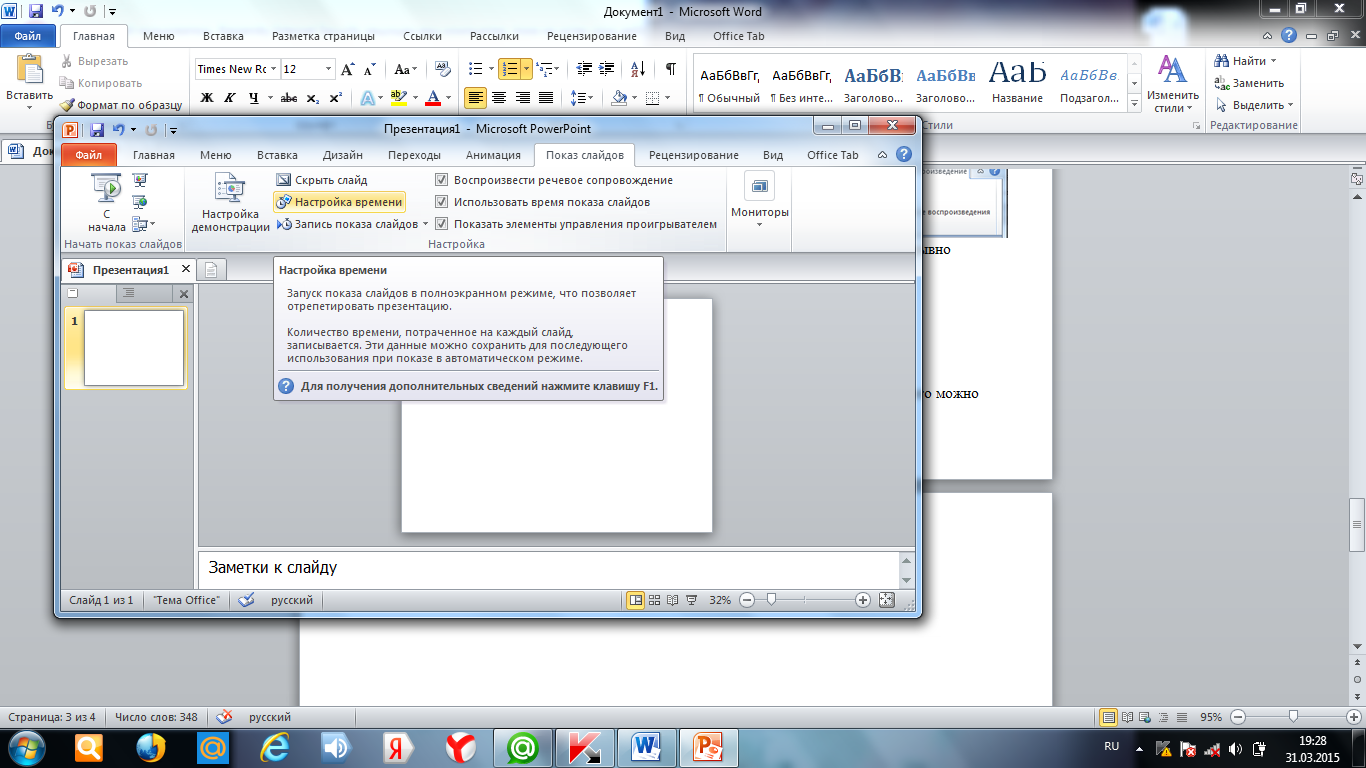Click Word bullet list button
The width and height of the screenshot is (1366, 768).
(476, 69)
